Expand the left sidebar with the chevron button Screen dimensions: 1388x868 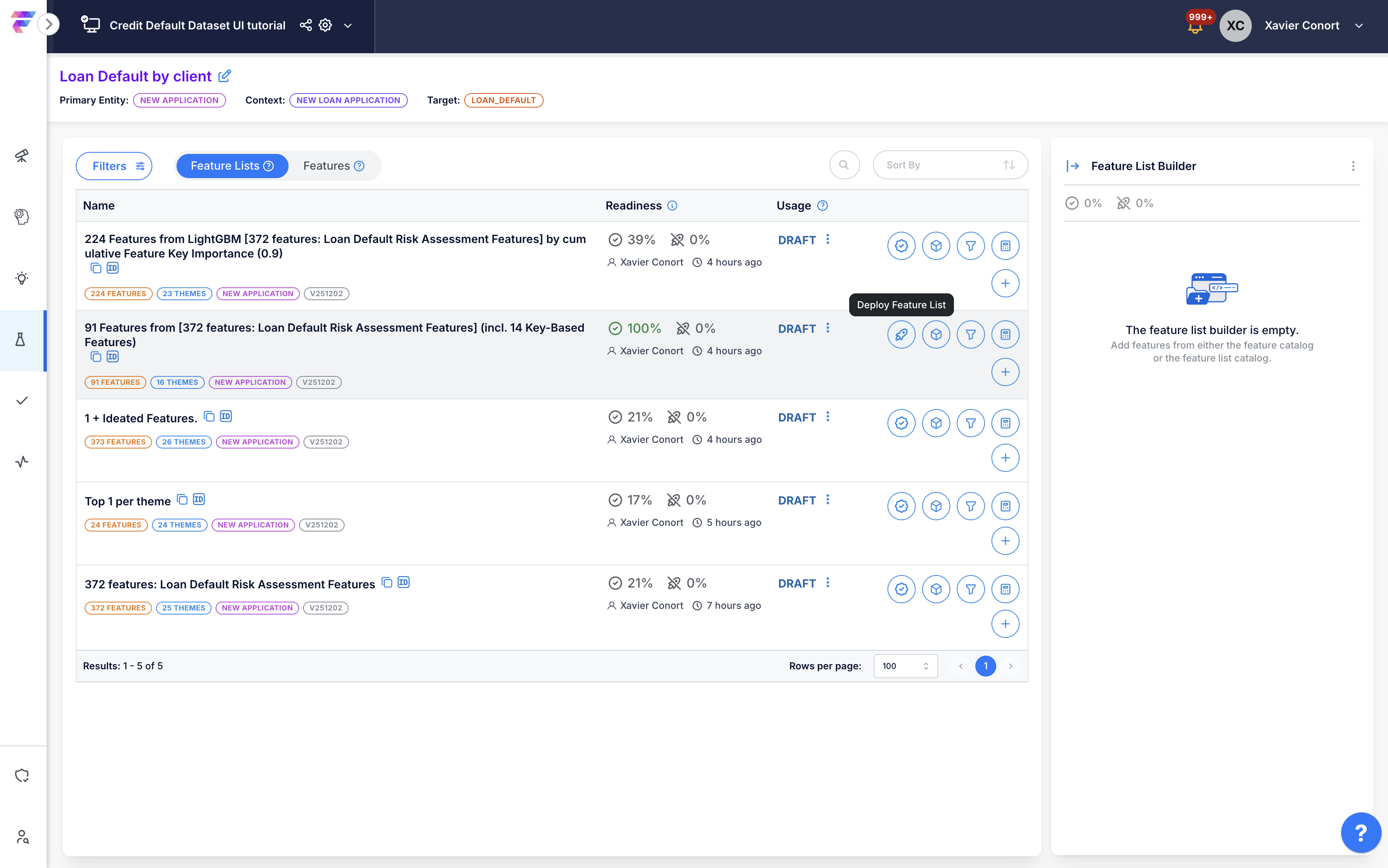(49, 24)
